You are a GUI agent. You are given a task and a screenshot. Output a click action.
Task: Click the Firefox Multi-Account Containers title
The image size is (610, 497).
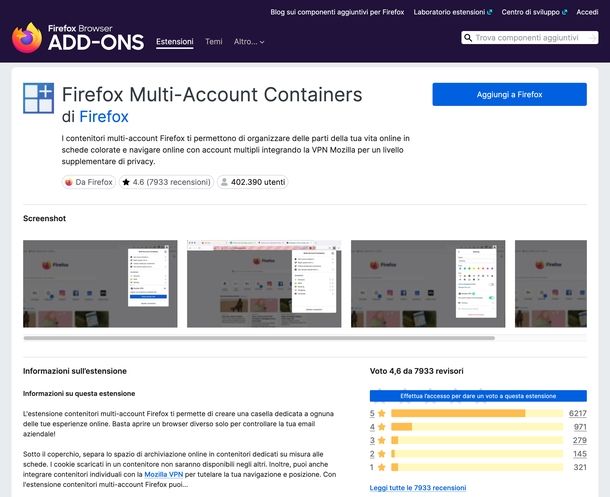coord(212,94)
